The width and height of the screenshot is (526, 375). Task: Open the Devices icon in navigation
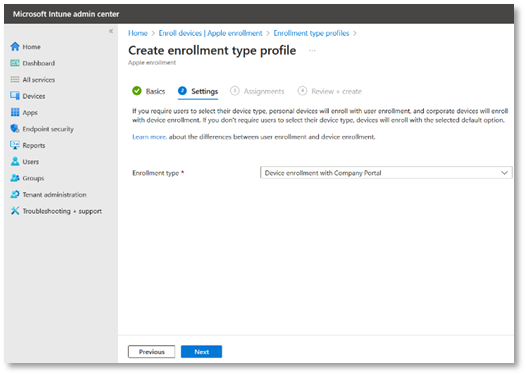tap(15, 96)
